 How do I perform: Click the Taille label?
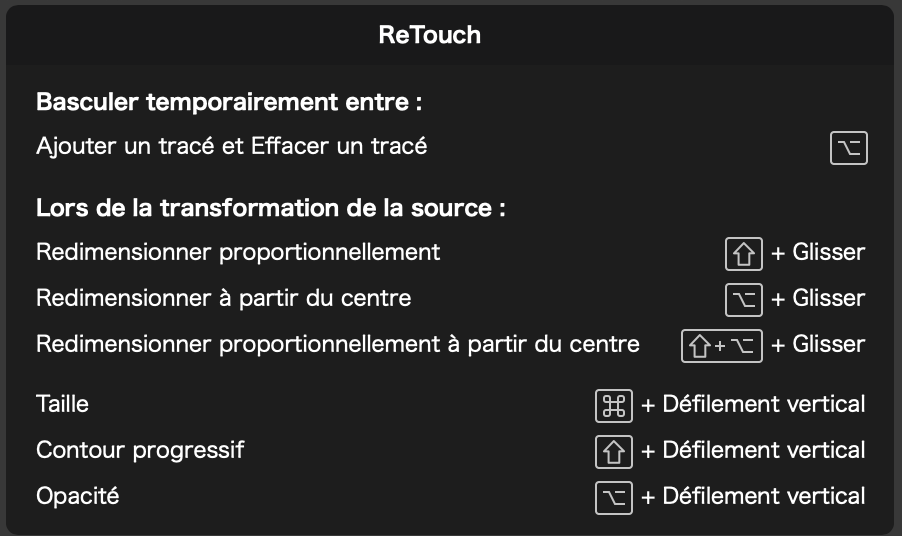pos(62,404)
